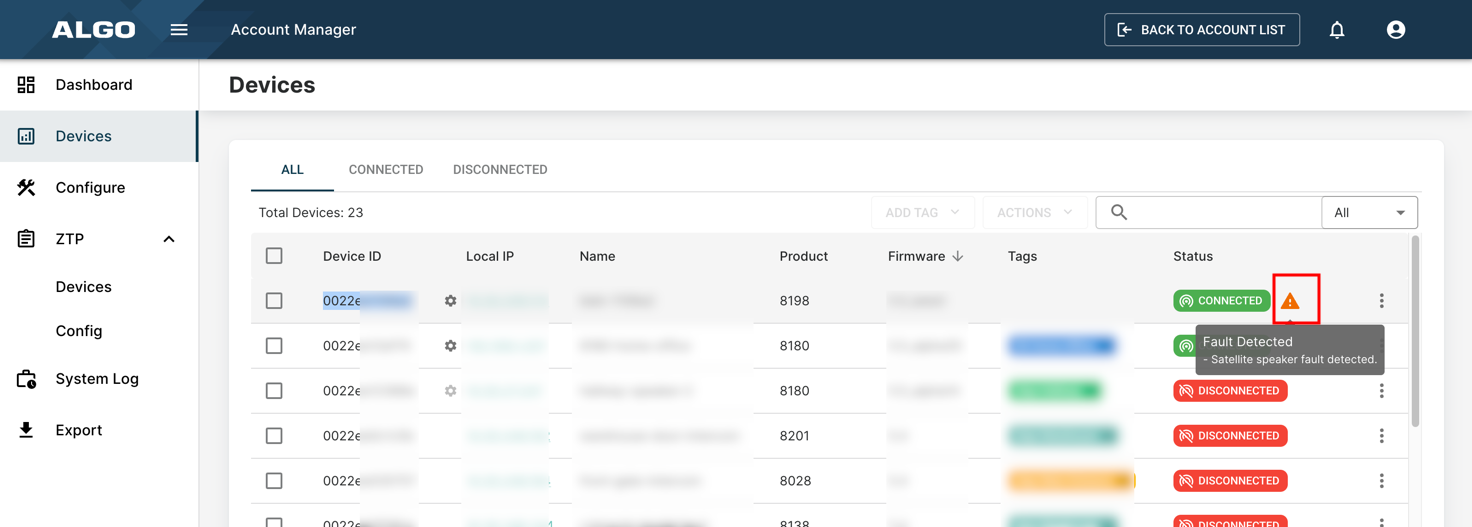
Task: Click the 8201 product cell
Action: click(795, 436)
